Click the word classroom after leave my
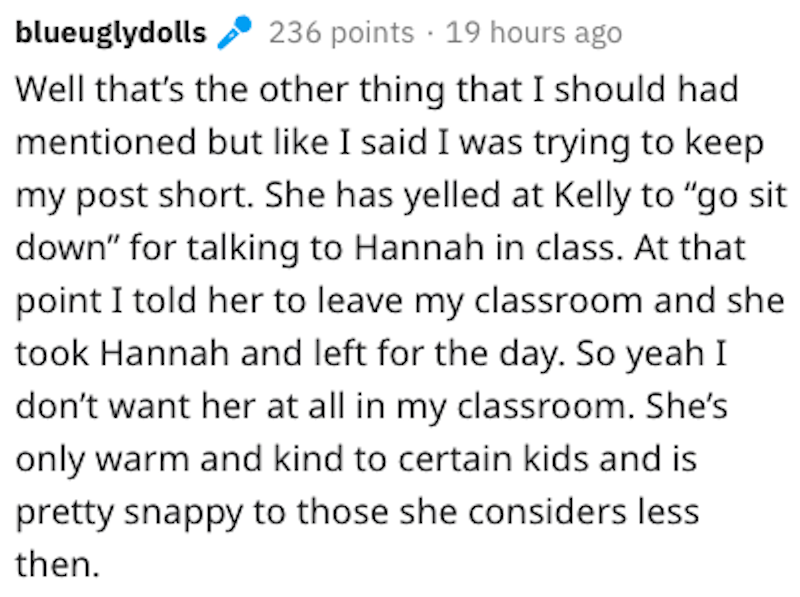The image size is (800, 597). pos(558,301)
